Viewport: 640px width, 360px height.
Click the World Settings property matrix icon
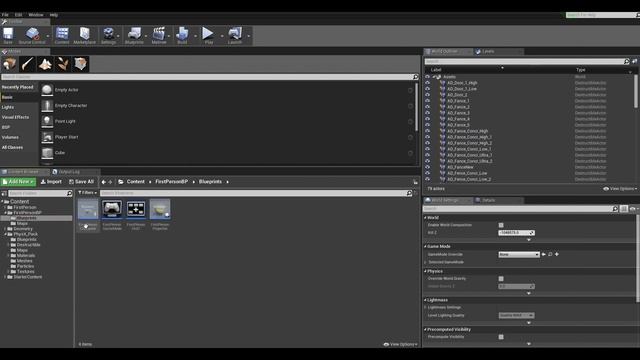[624, 209]
